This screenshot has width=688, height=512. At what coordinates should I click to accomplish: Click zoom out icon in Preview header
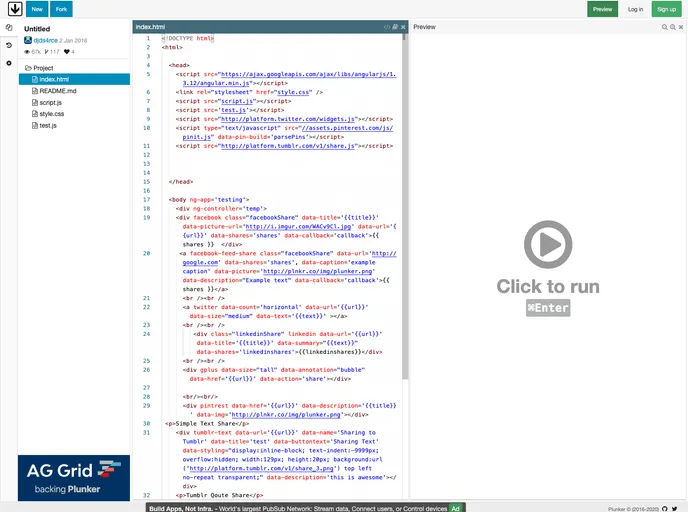pyautogui.click(x=664, y=27)
